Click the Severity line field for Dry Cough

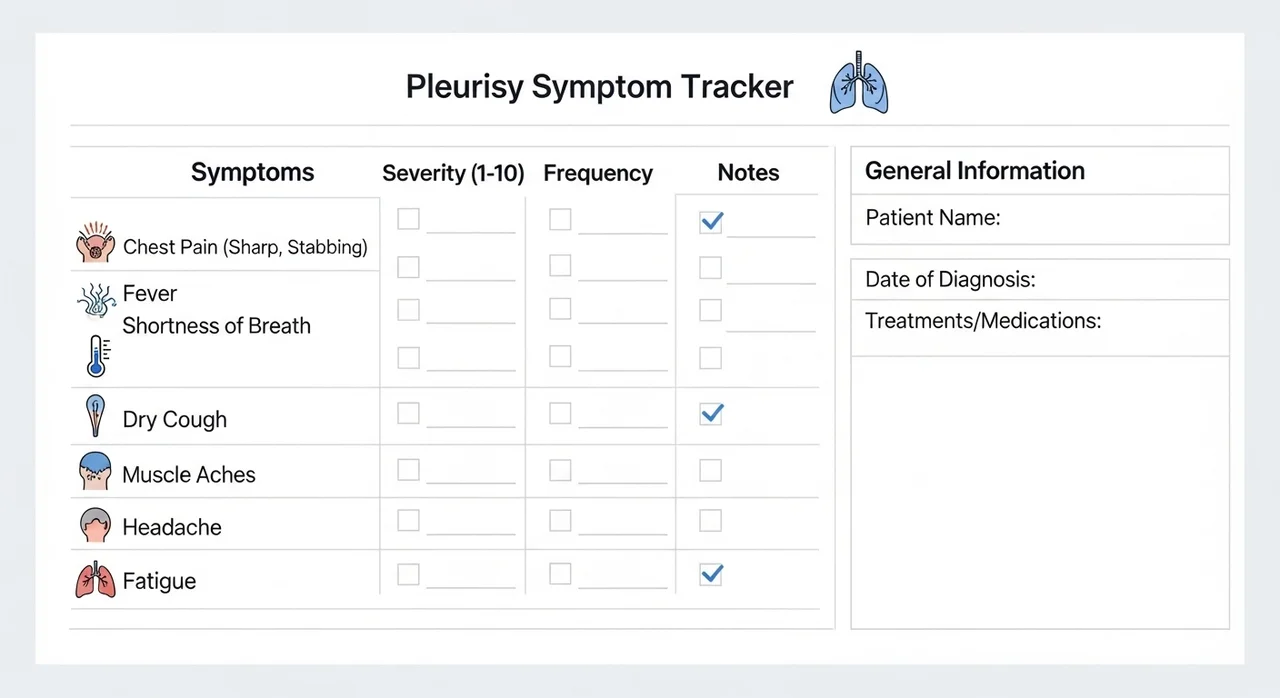click(470, 424)
